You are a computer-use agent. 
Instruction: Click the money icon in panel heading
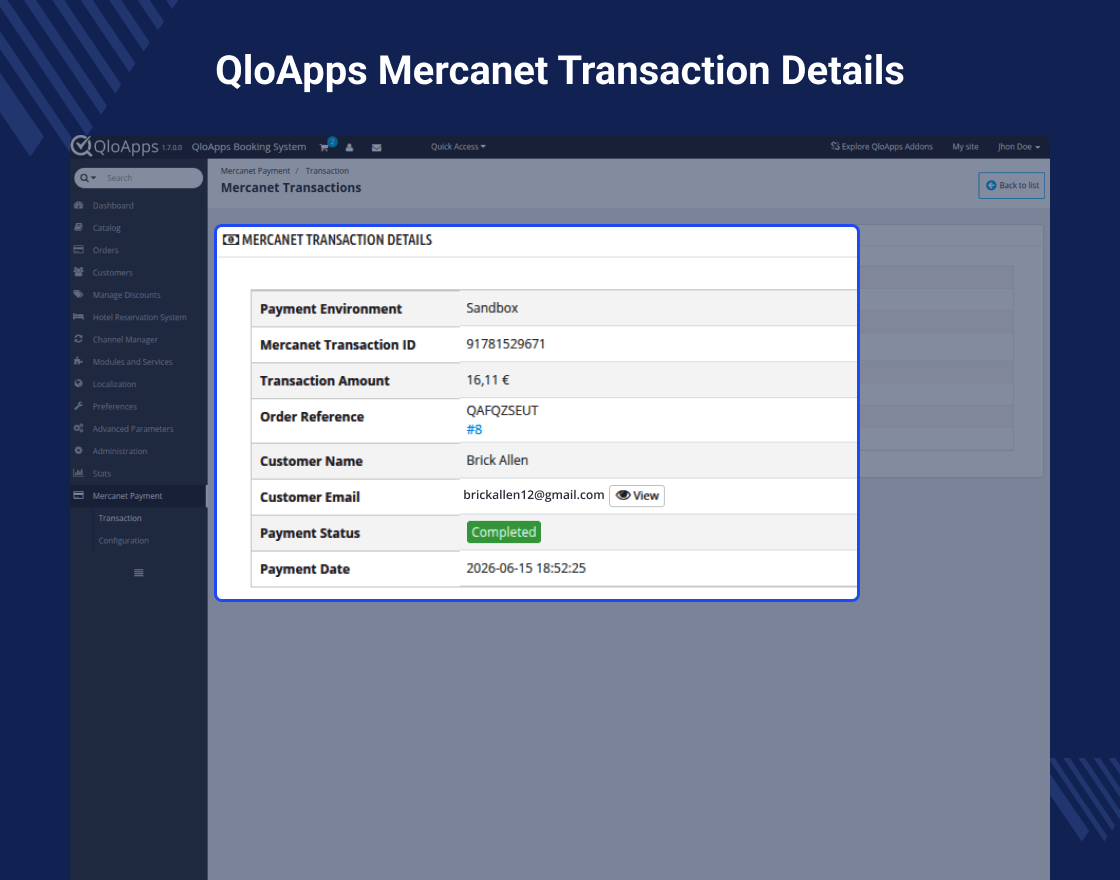pyautogui.click(x=231, y=240)
